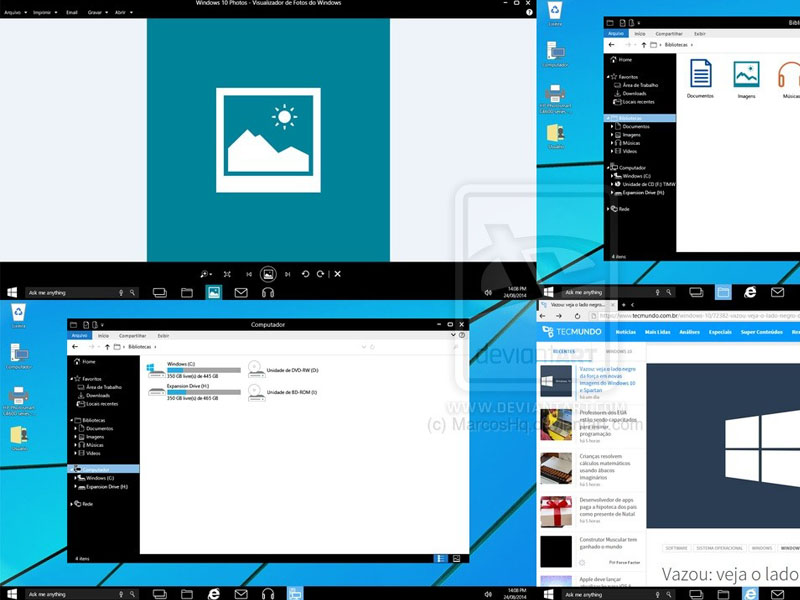Click the up arrow in Bibliotecas window

pos(644,45)
